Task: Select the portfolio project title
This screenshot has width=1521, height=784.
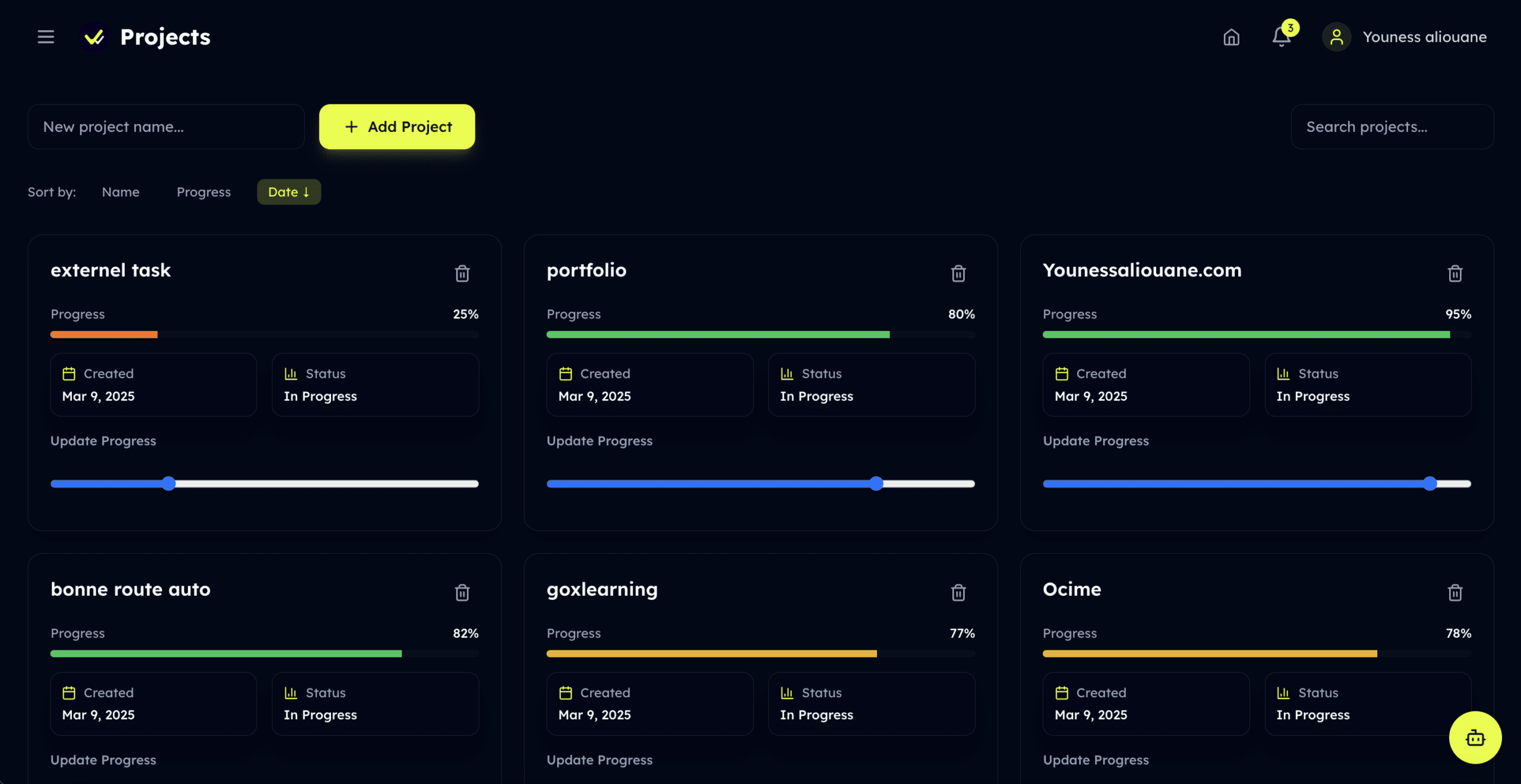Action: click(x=586, y=271)
